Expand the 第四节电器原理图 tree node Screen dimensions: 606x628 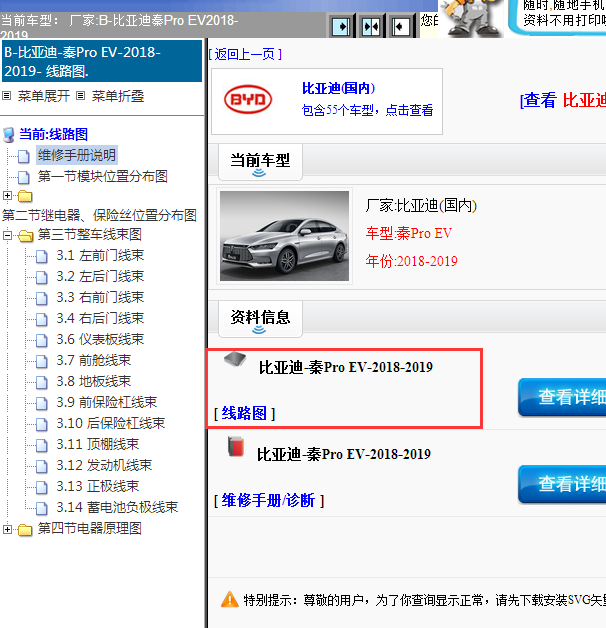pyautogui.click(x=7, y=529)
